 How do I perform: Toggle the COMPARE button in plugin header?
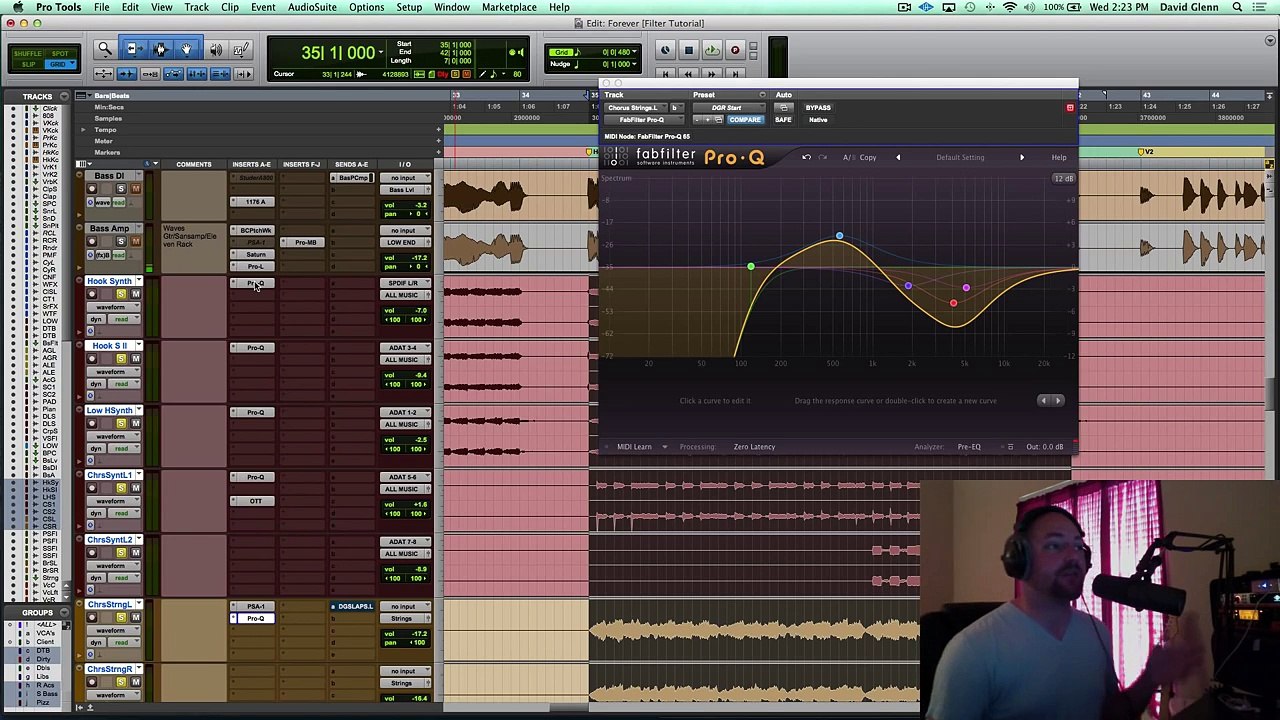pyautogui.click(x=745, y=120)
